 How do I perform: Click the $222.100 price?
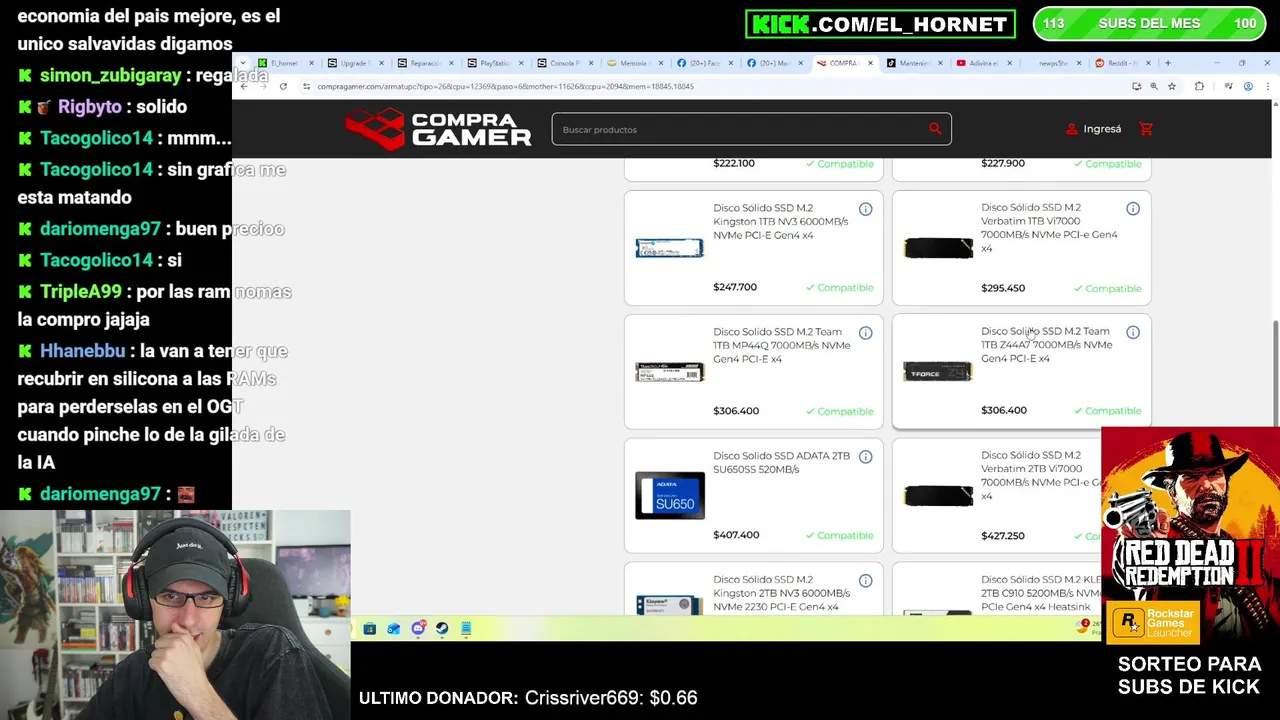[x=734, y=163]
